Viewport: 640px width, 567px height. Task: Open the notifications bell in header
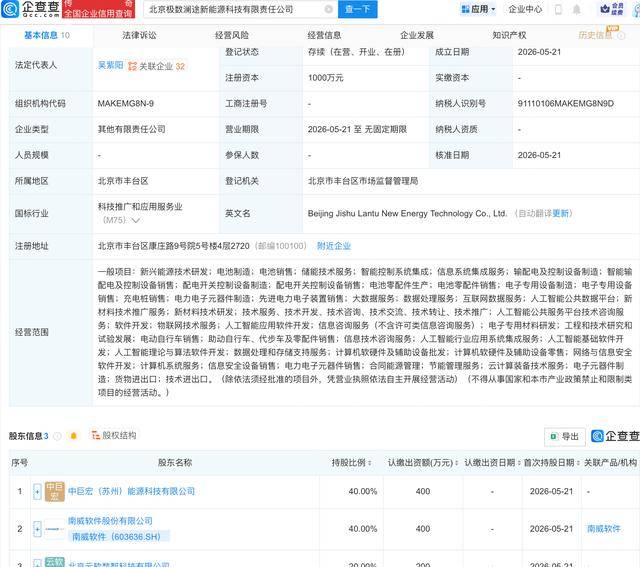[x=577, y=9]
